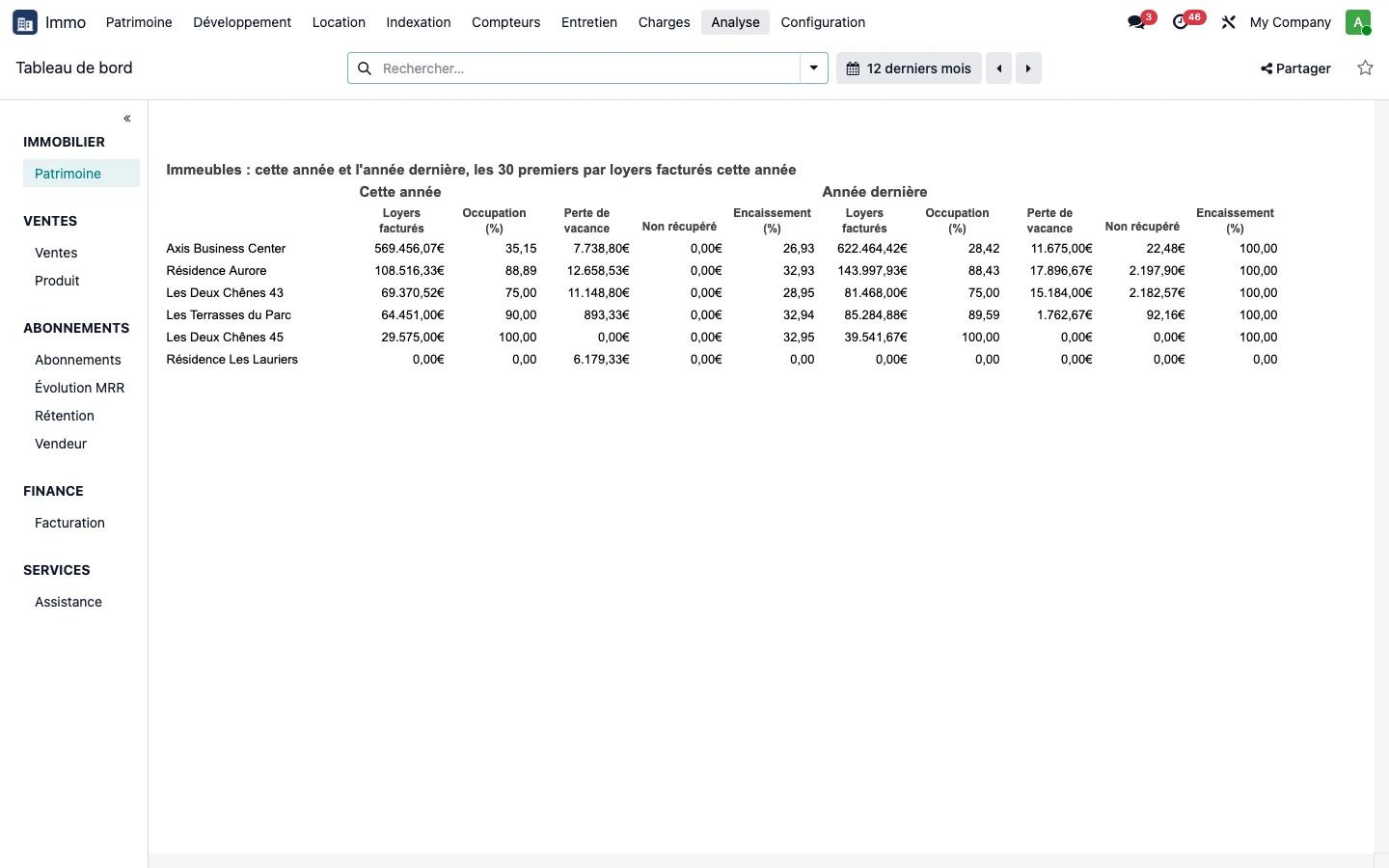Open the Entretien menu
Screen dimensions: 1389x868
(x=589, y=22)
